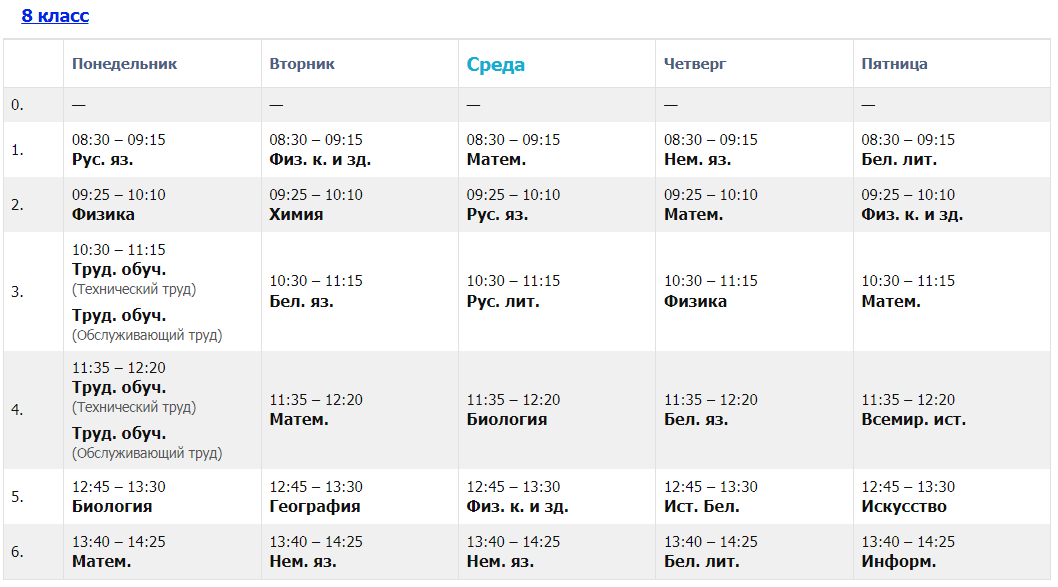
Task: Select Нем. яз. in Thursday's first lesson
Action: coord(697,159)
